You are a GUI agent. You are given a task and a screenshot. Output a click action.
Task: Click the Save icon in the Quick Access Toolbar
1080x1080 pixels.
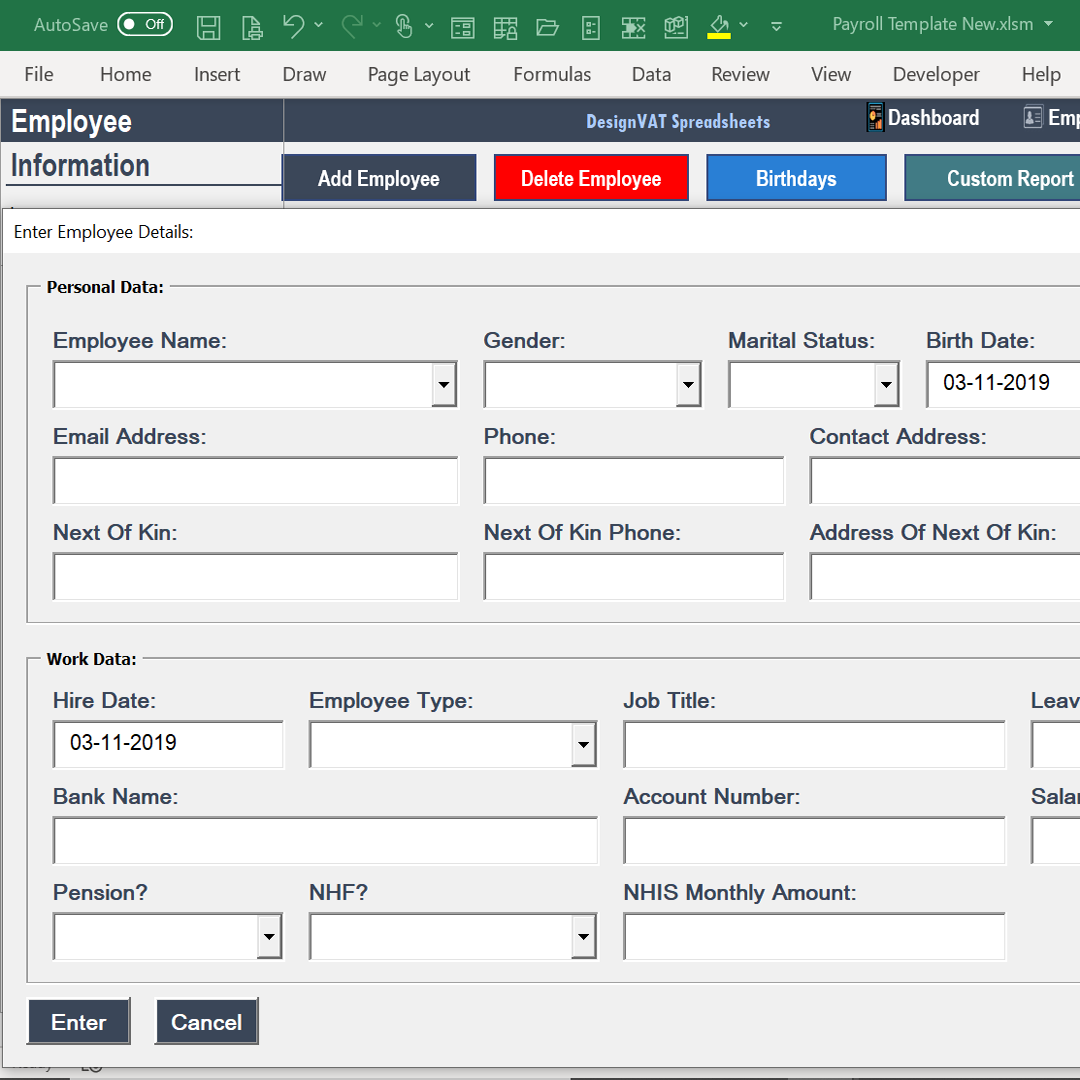(x=209, y=27)
